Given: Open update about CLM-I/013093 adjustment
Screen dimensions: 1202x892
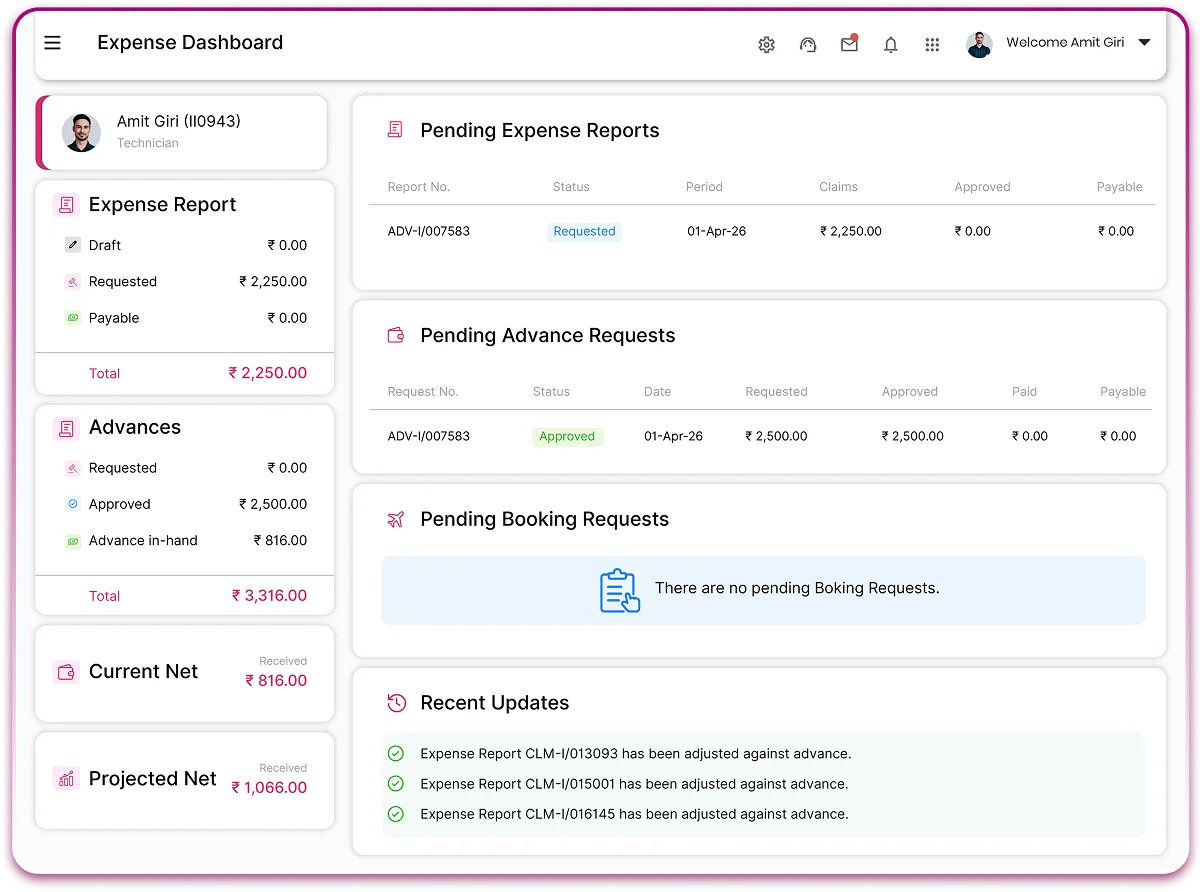Looking at the screenshot, I should (x=636, y=754).
